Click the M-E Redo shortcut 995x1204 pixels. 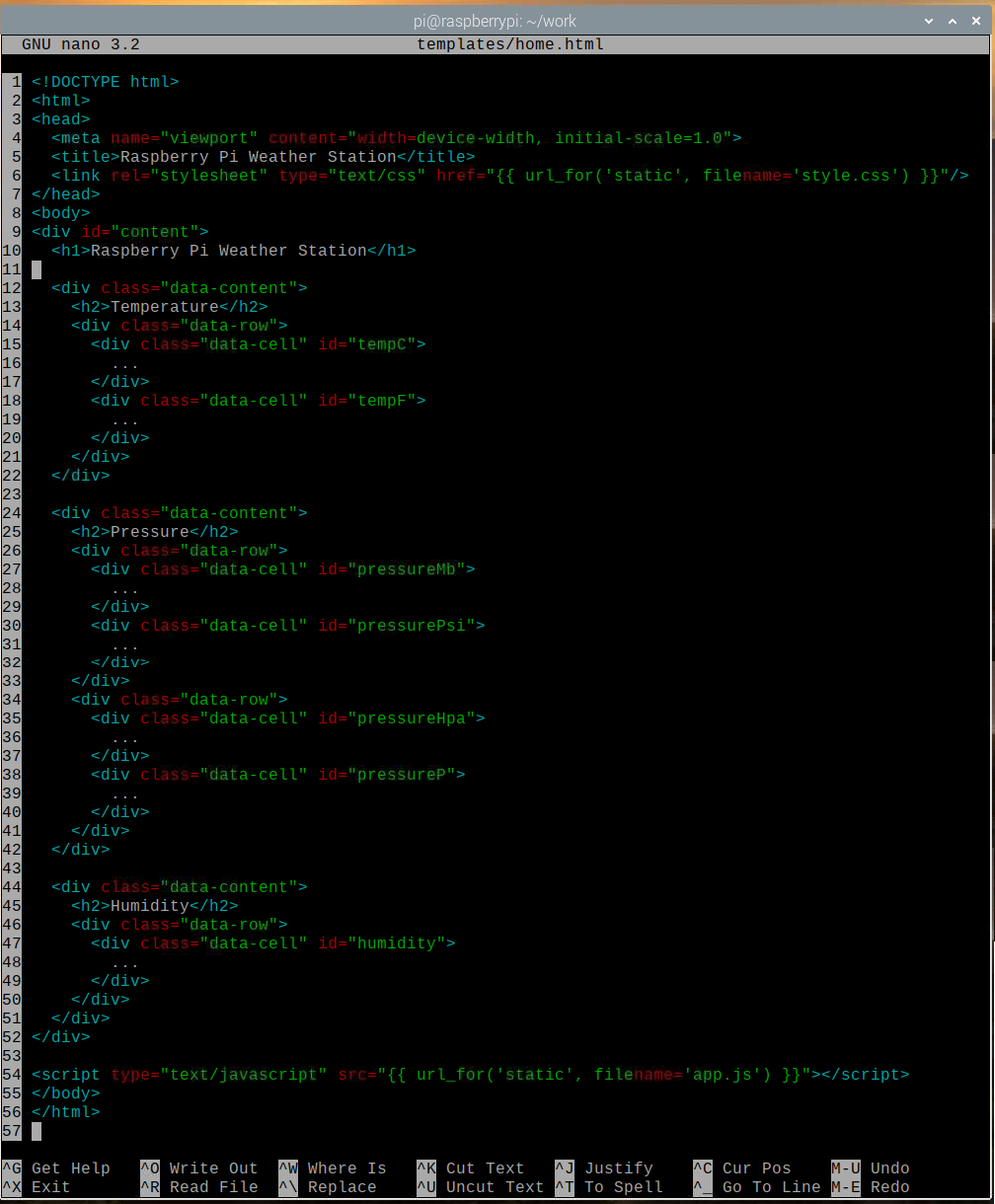871,1187
